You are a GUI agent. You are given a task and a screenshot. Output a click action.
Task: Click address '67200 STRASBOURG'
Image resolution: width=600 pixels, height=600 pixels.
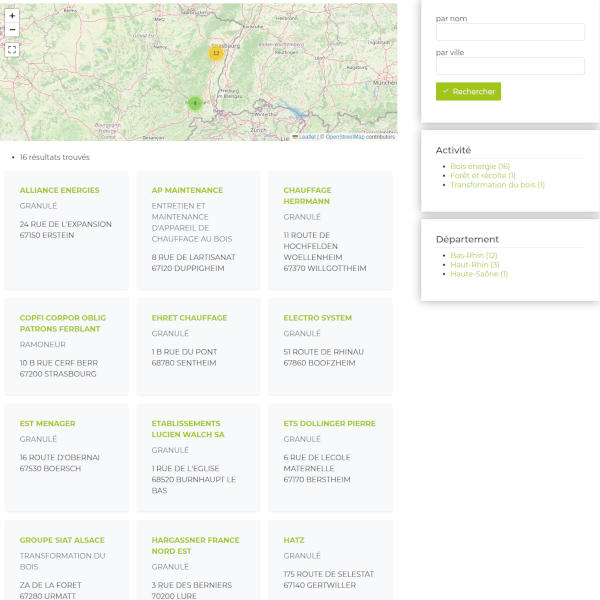(x=58, y=374)
